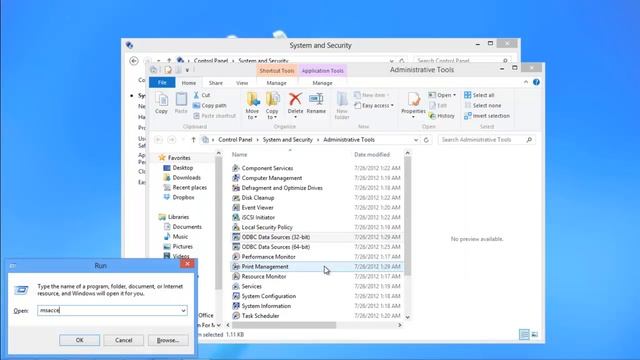Select the Event Viewer item

pyautogui.click(x=257, y=207)
